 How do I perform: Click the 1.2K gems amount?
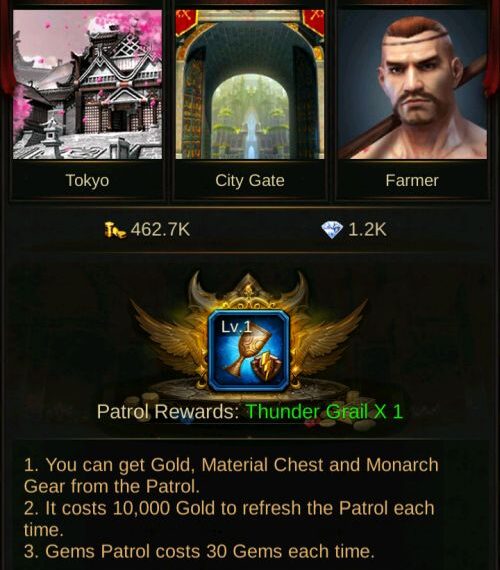click(x=367, y=230)
